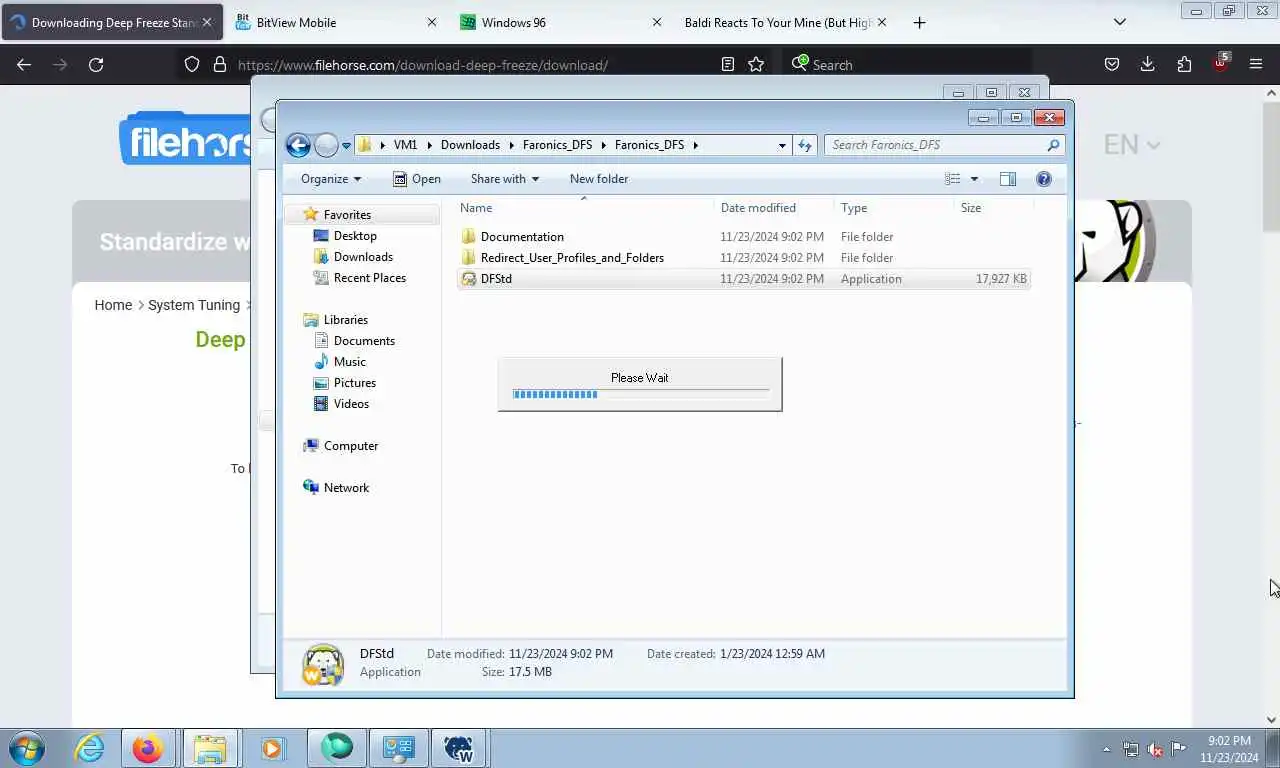Viewport: 1280px width, 768px height.
Task: Open Firefox extensions puzzle icon
Action: click(x=1184, y=64)
